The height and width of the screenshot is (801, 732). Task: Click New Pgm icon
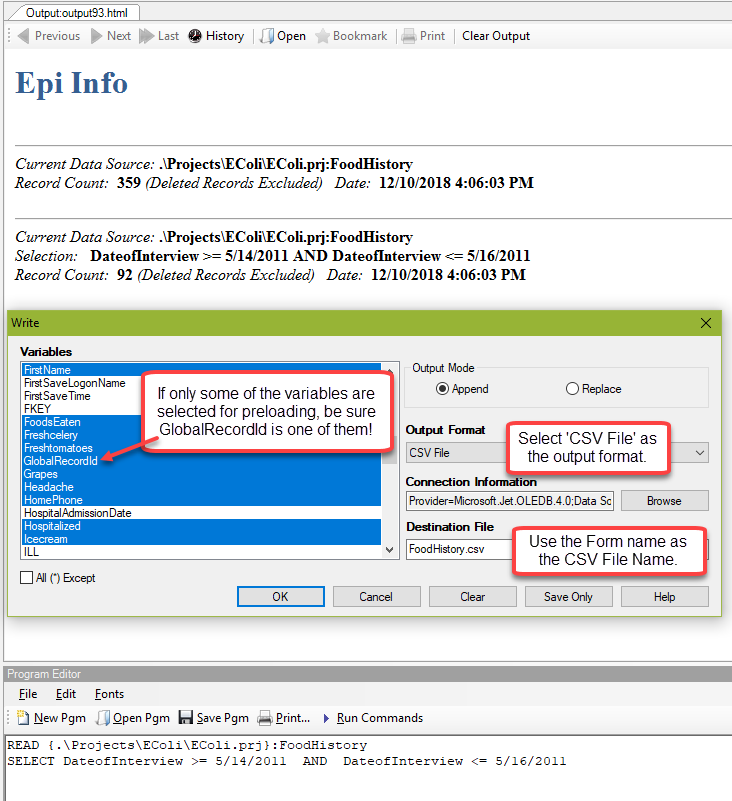click(23, 718)
